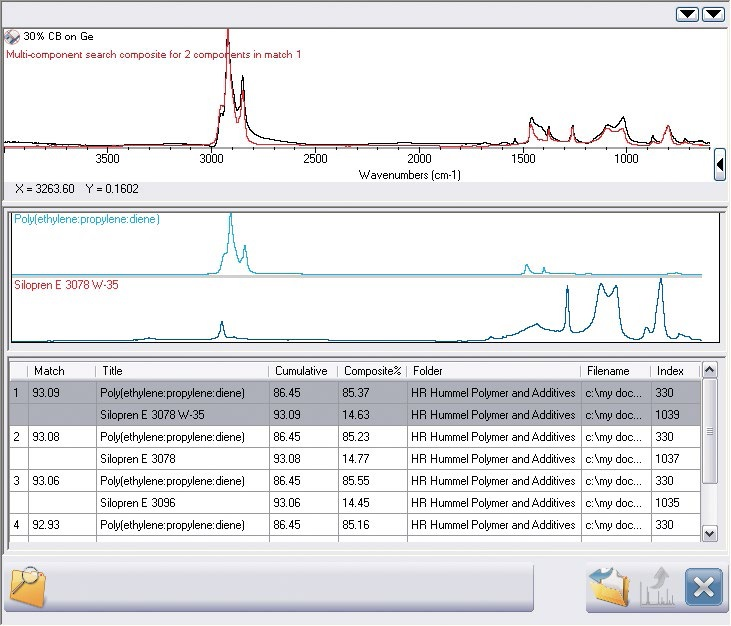Click the results list scrollbar thumb
This screenshot has height=626, width=731.
tap(710, 432)
